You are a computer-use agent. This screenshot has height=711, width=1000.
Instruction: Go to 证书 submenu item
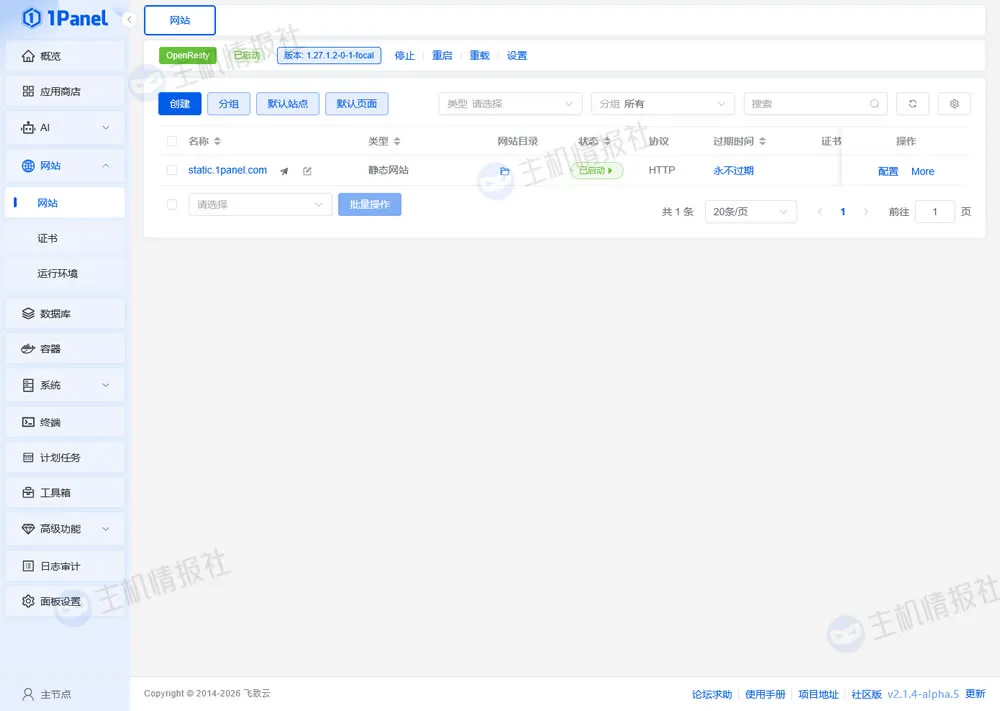(x=48, y=238)
